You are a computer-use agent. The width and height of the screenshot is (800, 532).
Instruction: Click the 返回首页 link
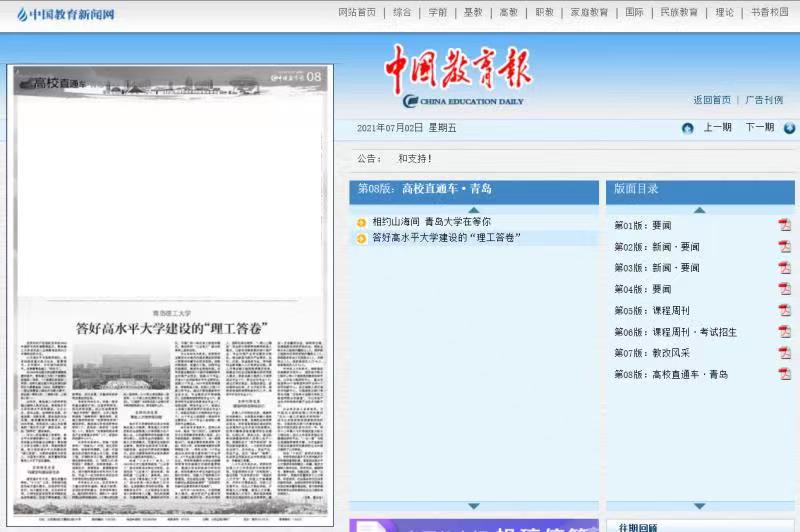point(712,100)
